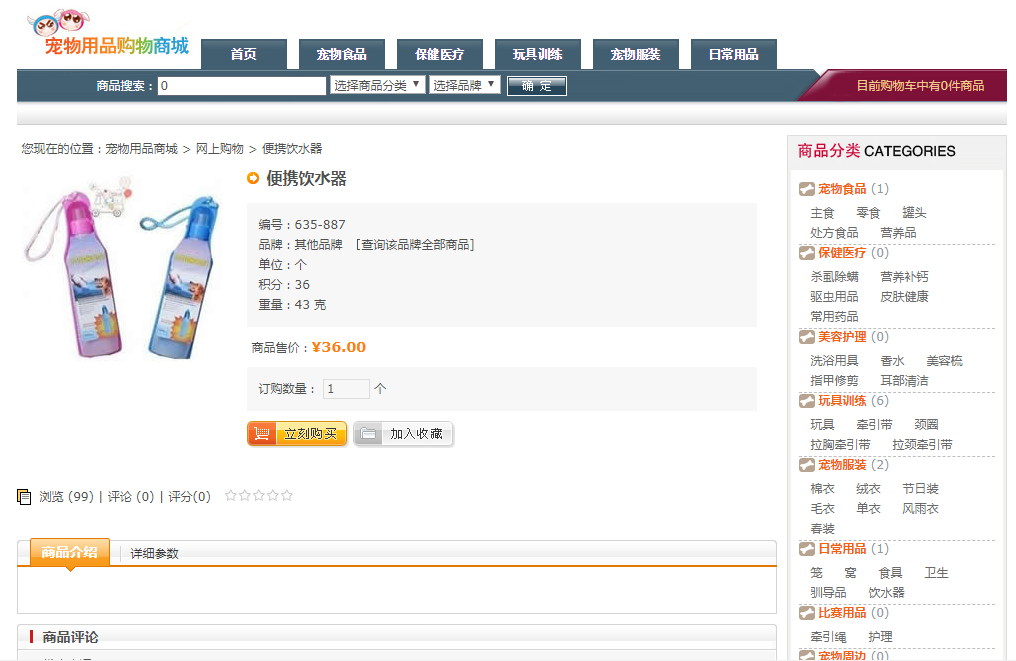
Task: Open 保健医疗 navigation tab
Action: (439, 54)
